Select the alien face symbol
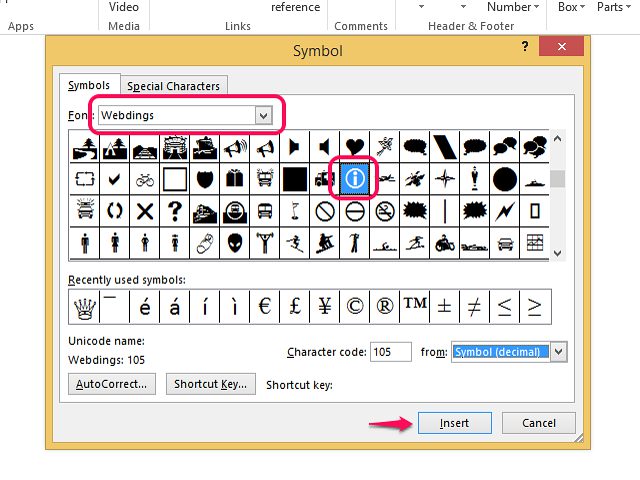This screenshot has height=480, width=640. click(235, 243)
